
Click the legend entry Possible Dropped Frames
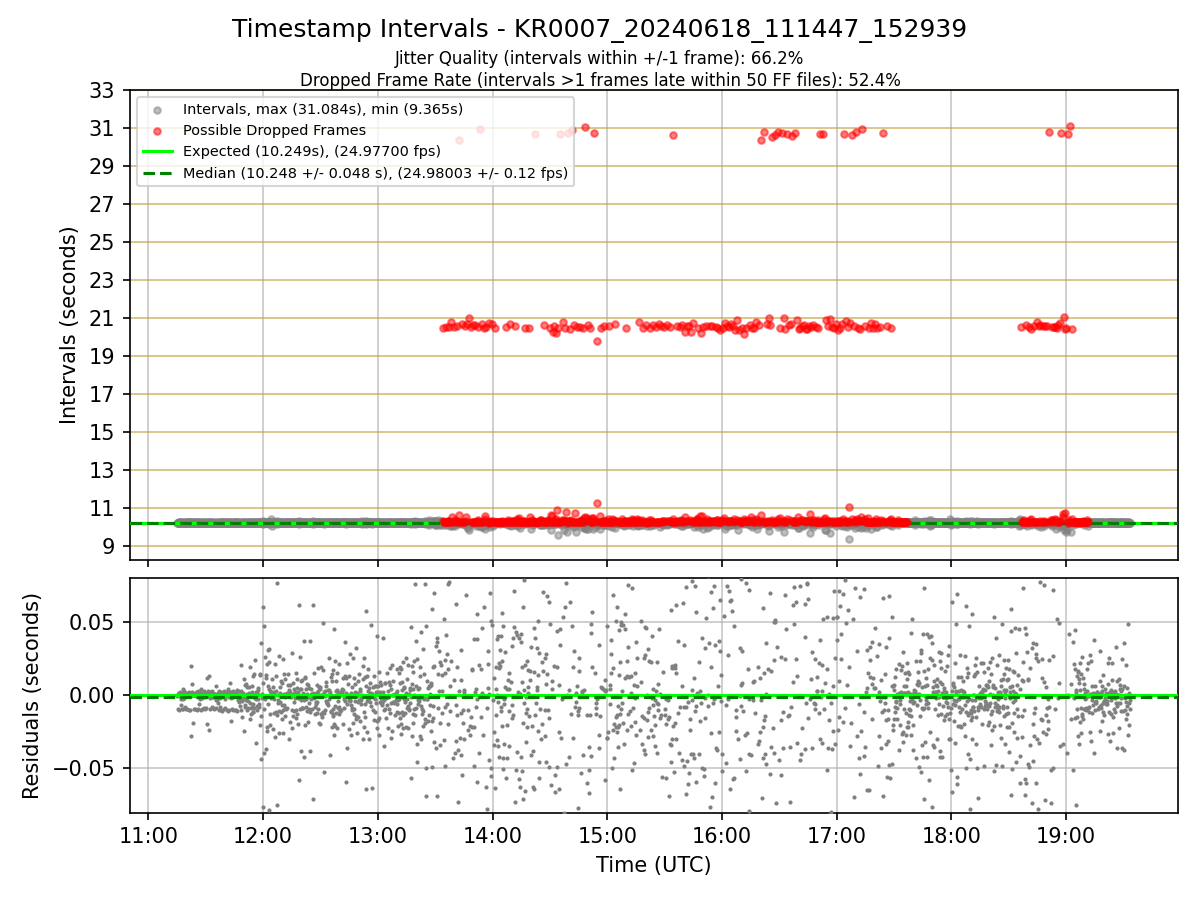(274, 130)
